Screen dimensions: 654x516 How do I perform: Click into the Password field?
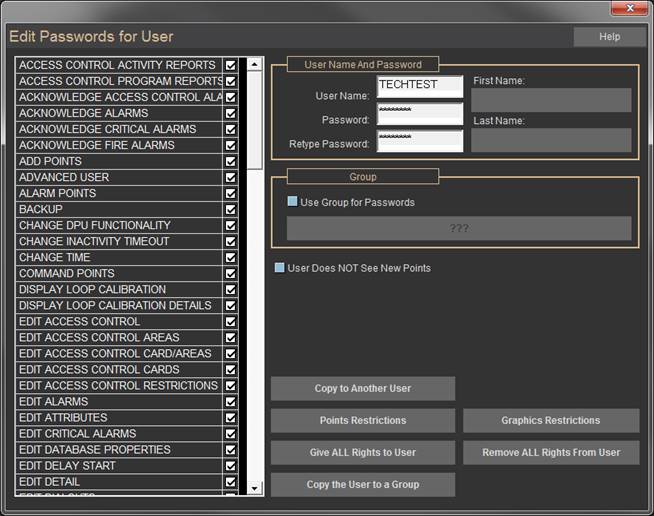[419, 114]
